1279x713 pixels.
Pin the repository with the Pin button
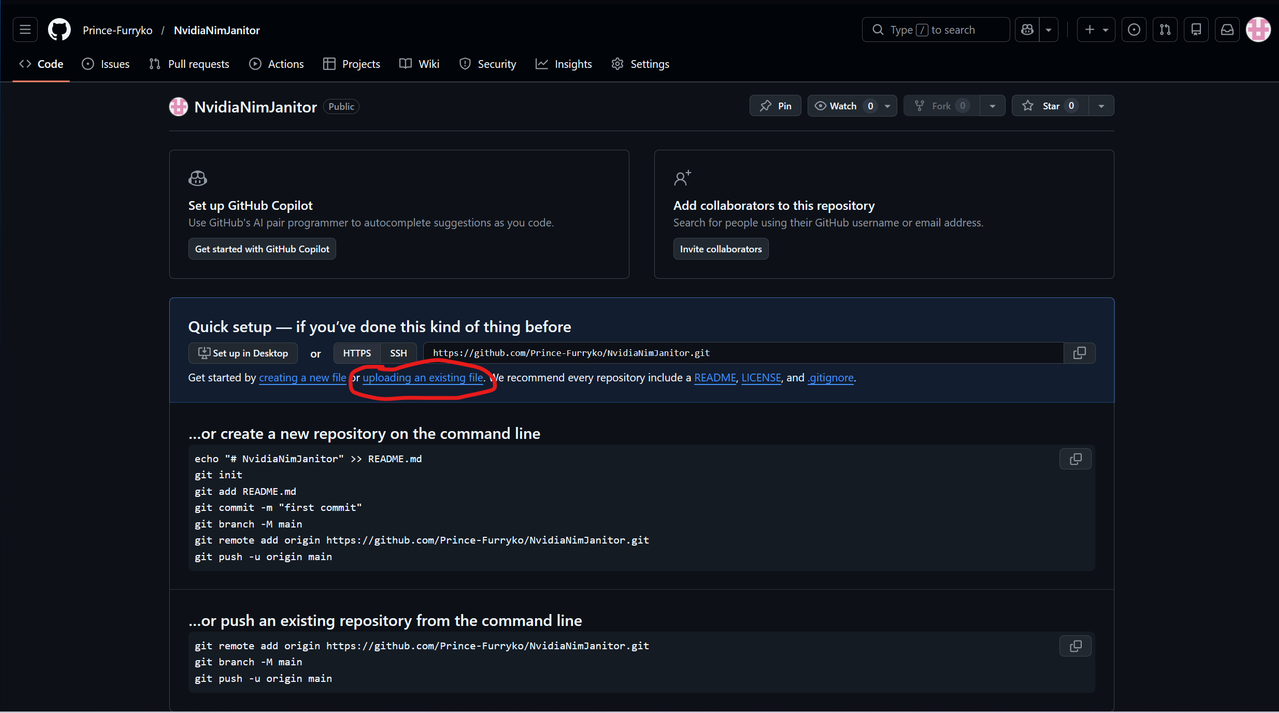[775, 106]
